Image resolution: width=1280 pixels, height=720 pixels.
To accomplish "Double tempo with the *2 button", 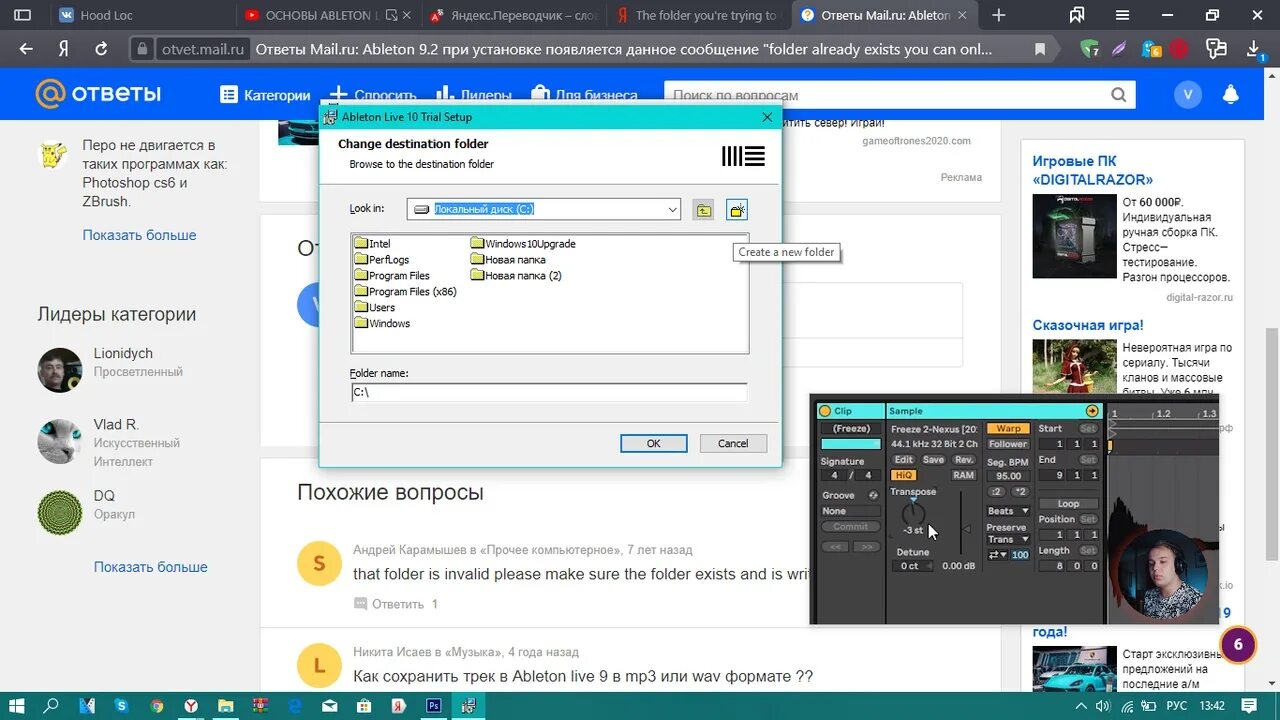I will (1020, 492).
